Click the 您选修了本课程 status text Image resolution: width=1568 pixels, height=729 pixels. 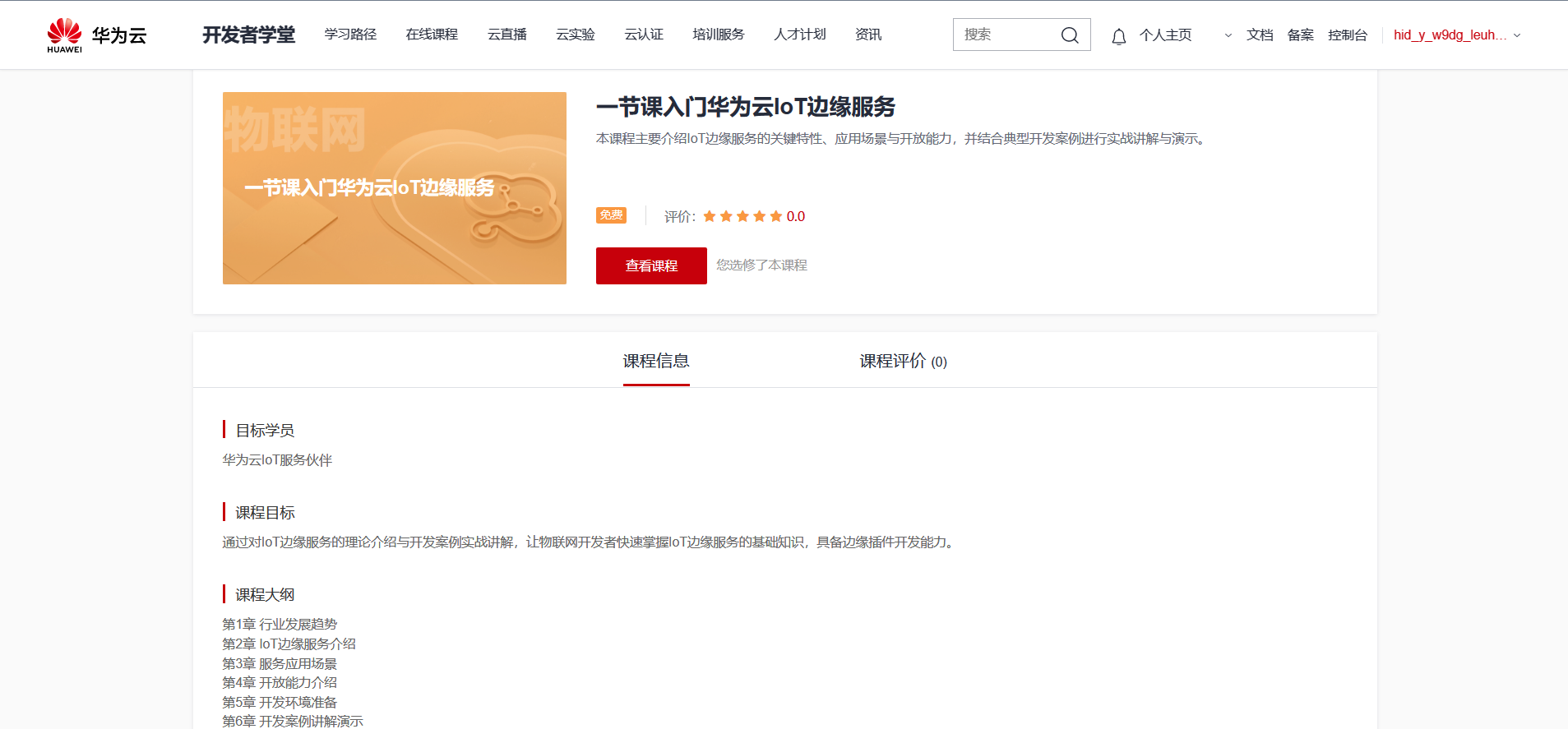click(761, 265)
